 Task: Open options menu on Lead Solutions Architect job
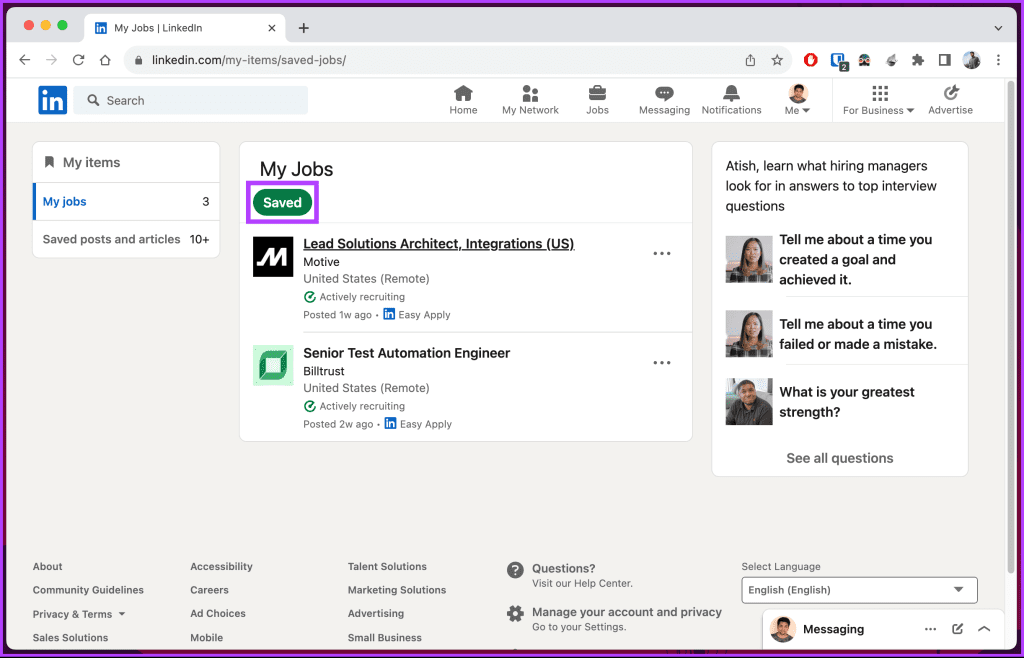pos(661,253)
